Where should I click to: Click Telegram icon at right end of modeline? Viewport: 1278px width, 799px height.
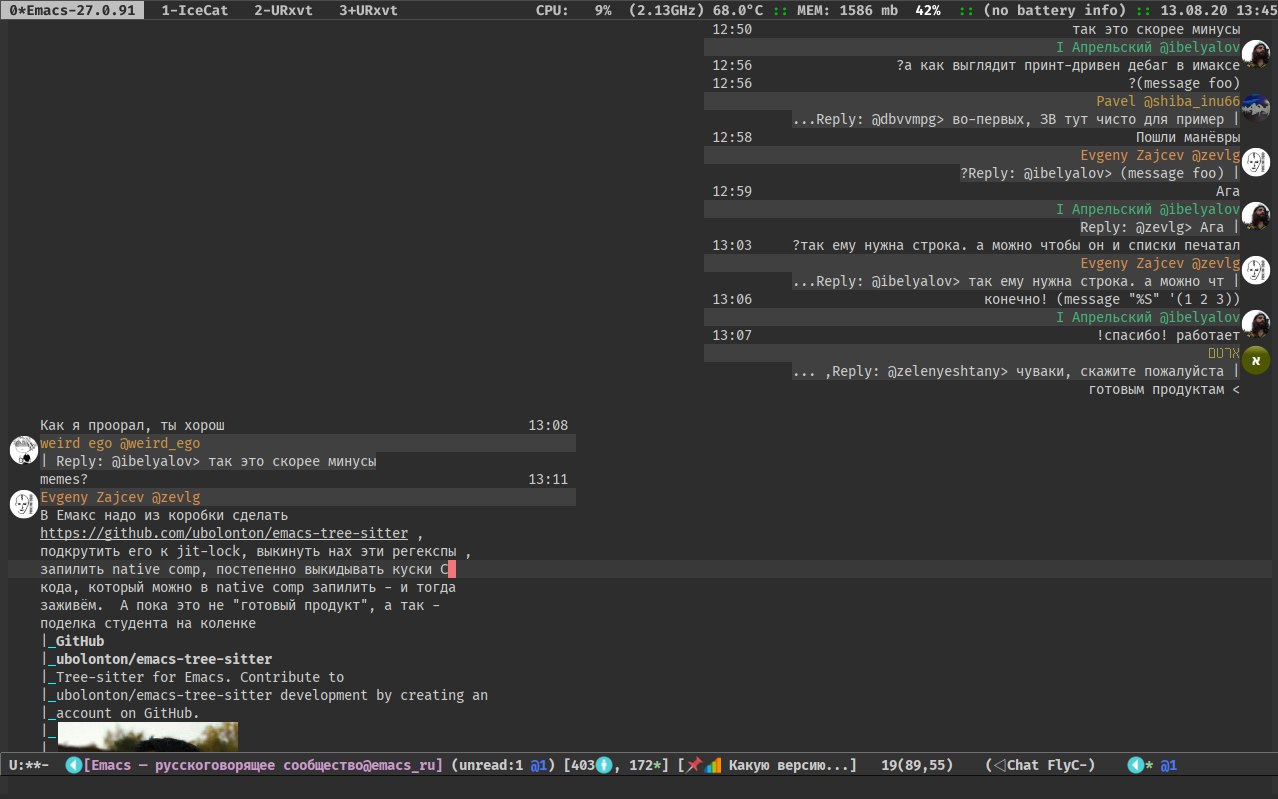(1136, 766)
